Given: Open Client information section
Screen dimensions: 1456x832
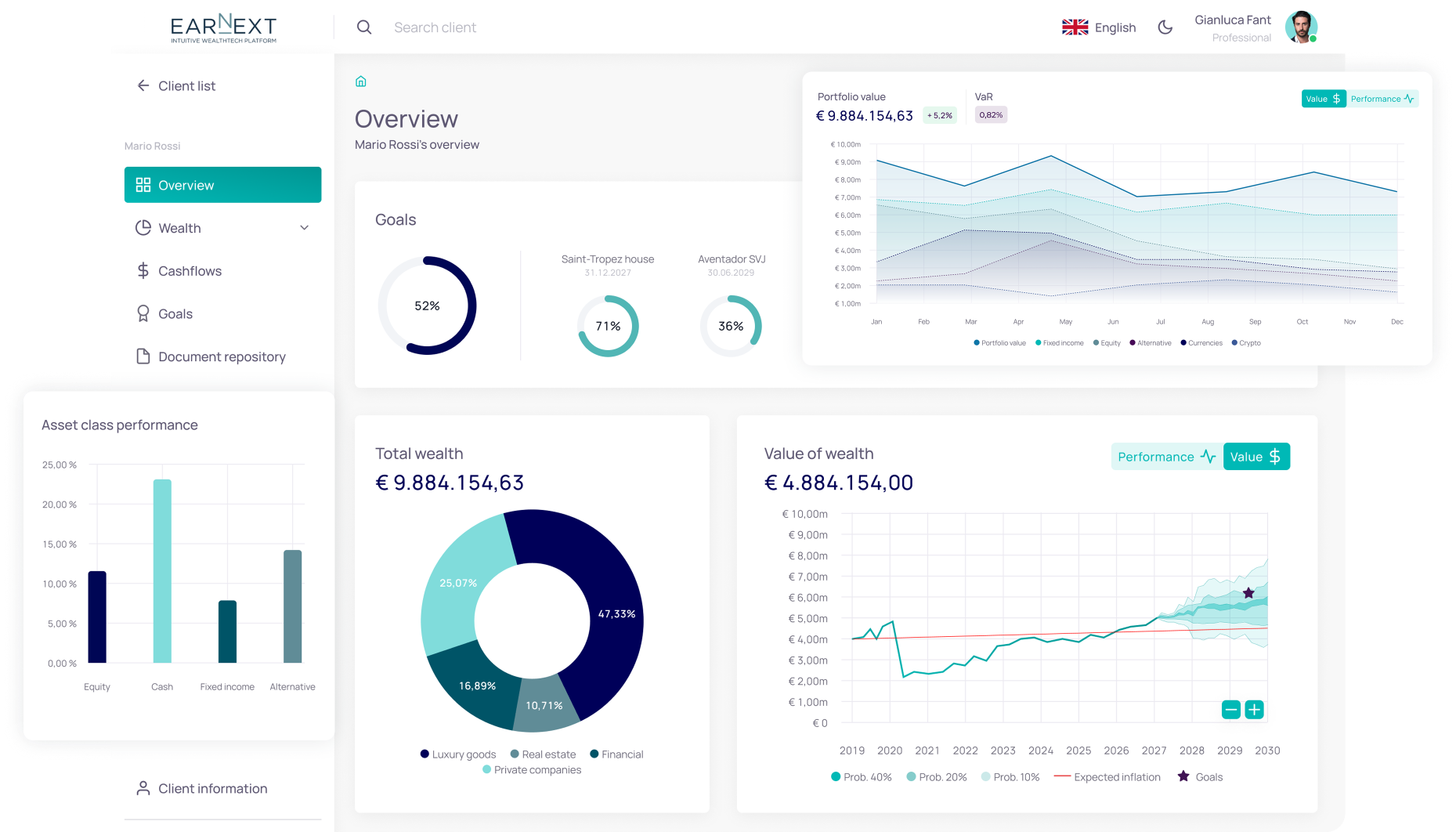Looking at the screenshot, I should [x=212, y=789].
